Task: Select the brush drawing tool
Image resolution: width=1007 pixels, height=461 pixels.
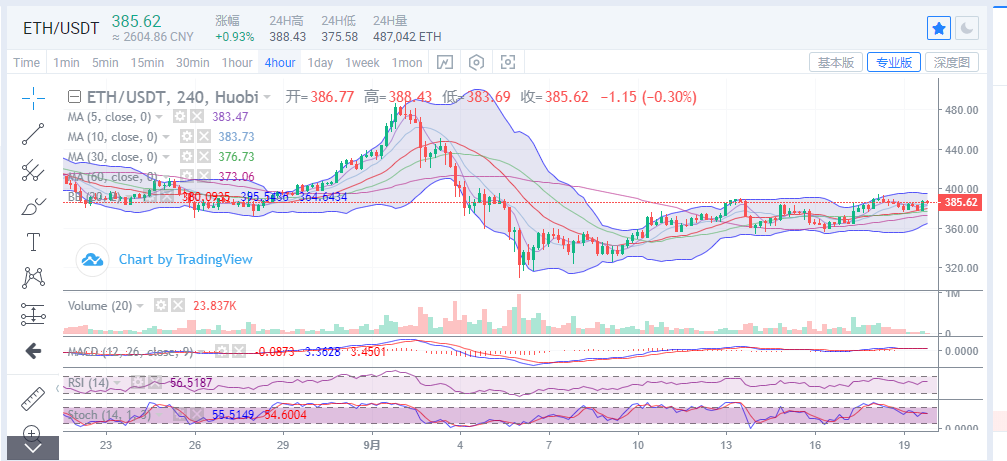Action: pyautogui.click(x=33, y=206)
